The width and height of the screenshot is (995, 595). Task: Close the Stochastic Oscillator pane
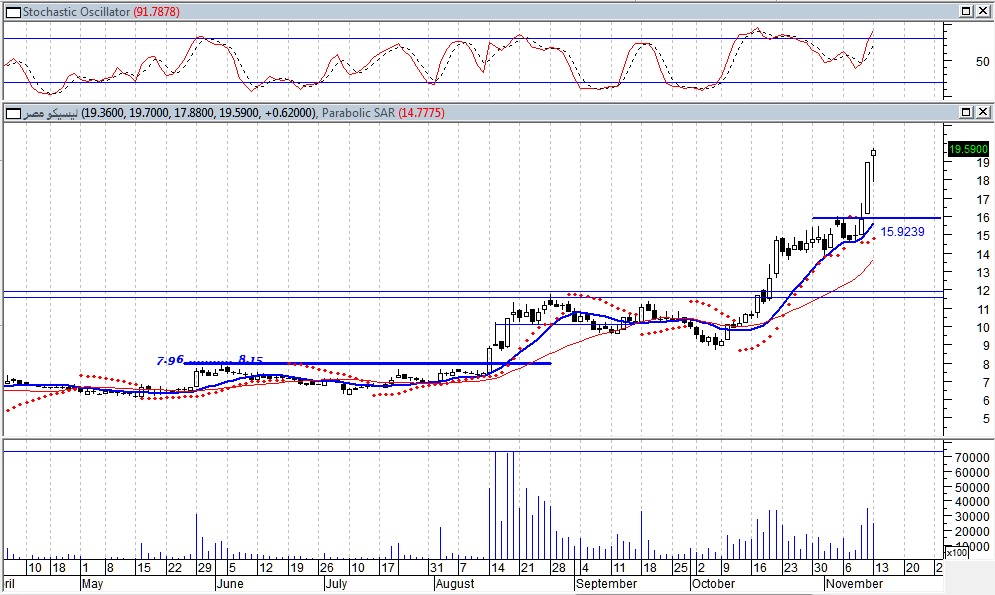(x=983, y=11)
